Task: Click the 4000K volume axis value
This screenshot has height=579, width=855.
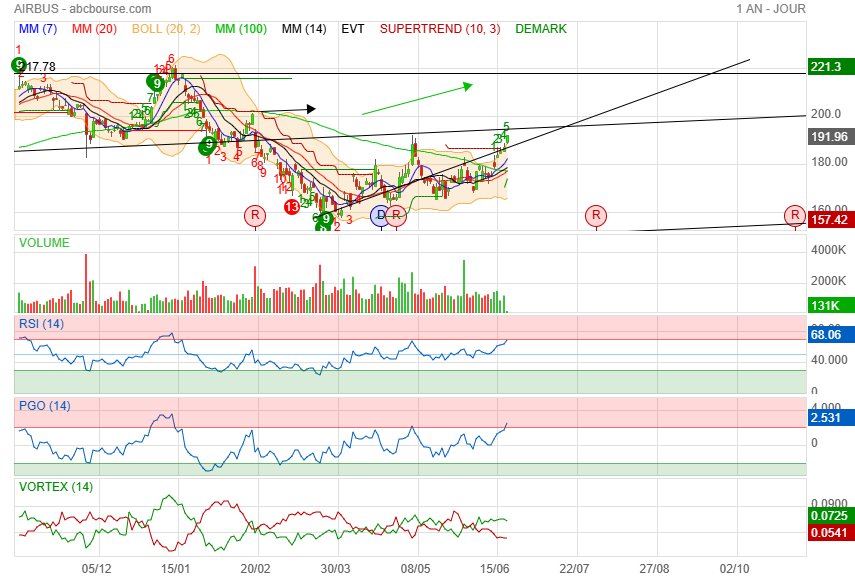Action: [x=828, y=250]
